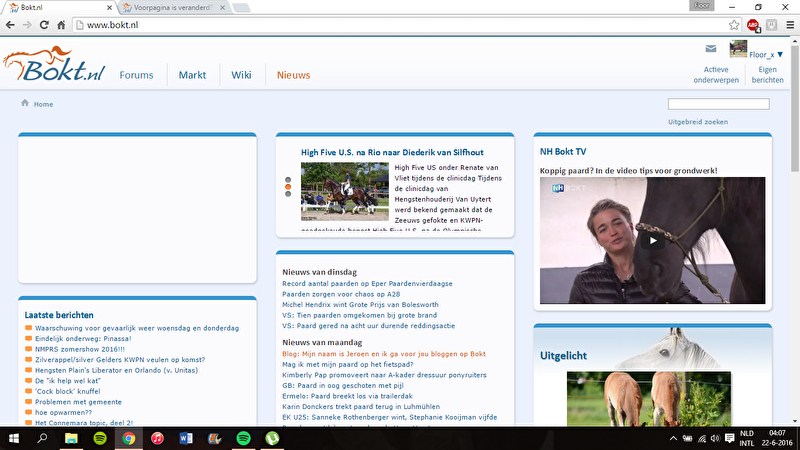
Task: Bookmark this page with the star icon
Action: [x=734, y=25]
